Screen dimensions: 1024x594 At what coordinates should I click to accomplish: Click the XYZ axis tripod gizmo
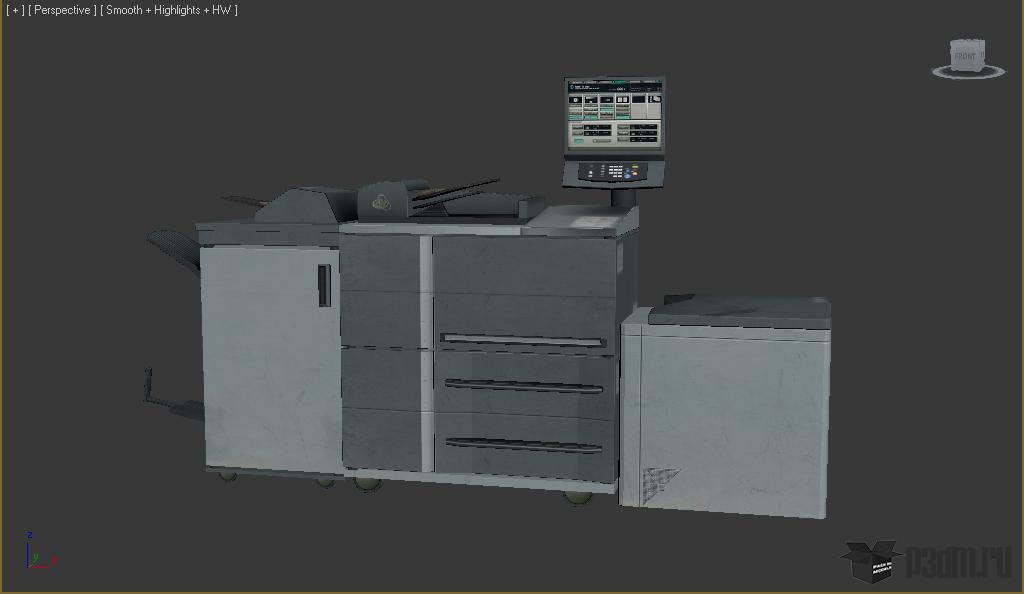click(36, 552)
